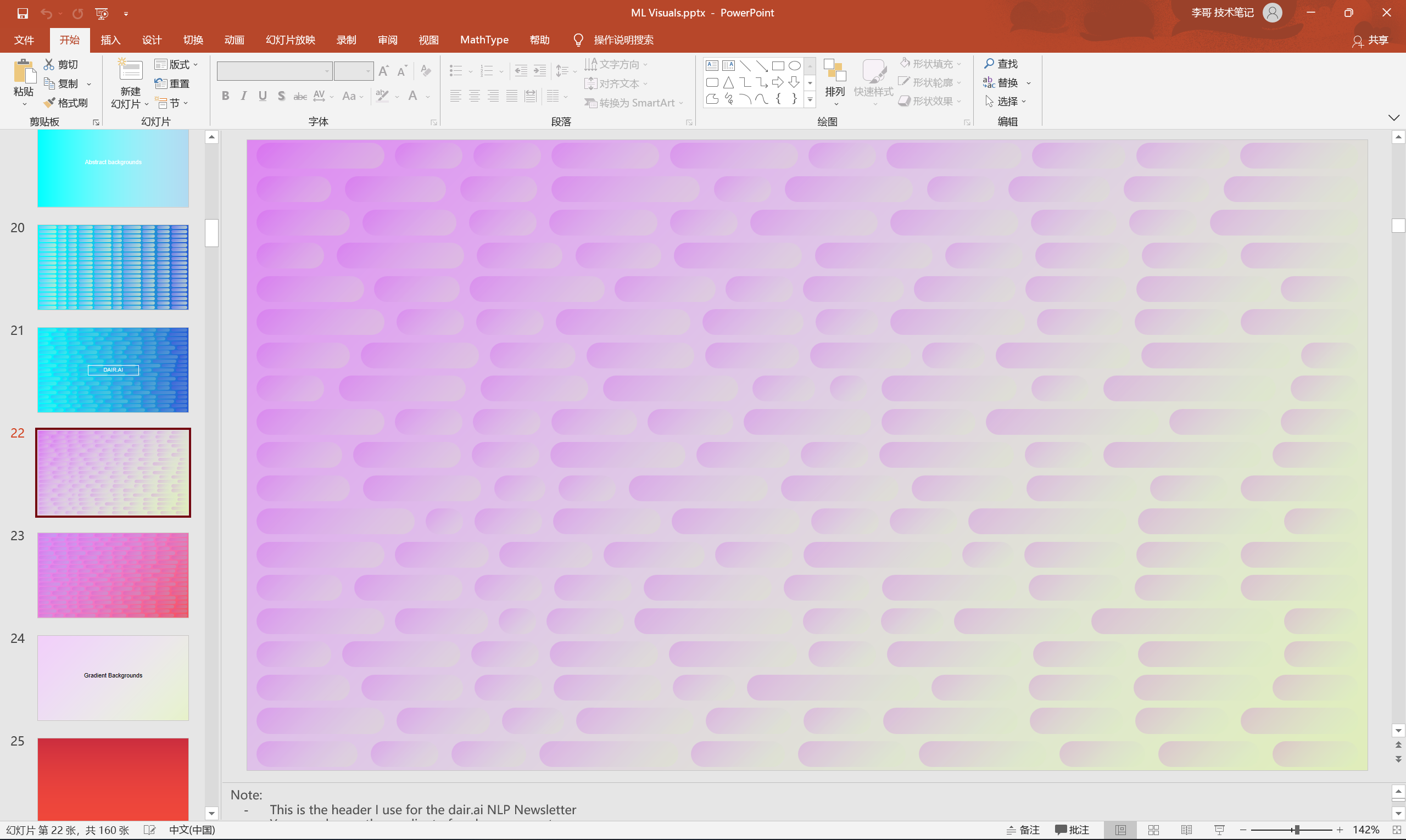Cut selection with the 剪切 button
1406x840 pixels.
pos(61,65)
